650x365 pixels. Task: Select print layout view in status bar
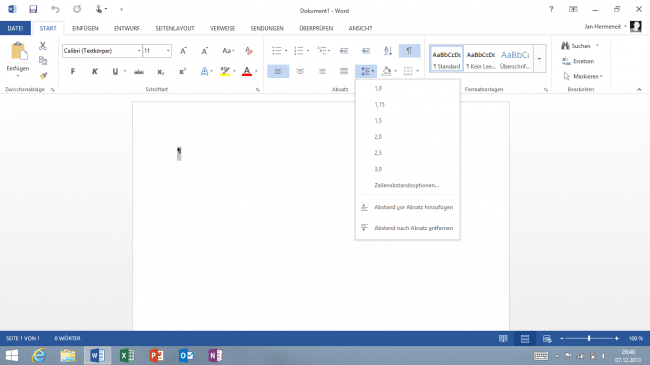pos(525,338)
